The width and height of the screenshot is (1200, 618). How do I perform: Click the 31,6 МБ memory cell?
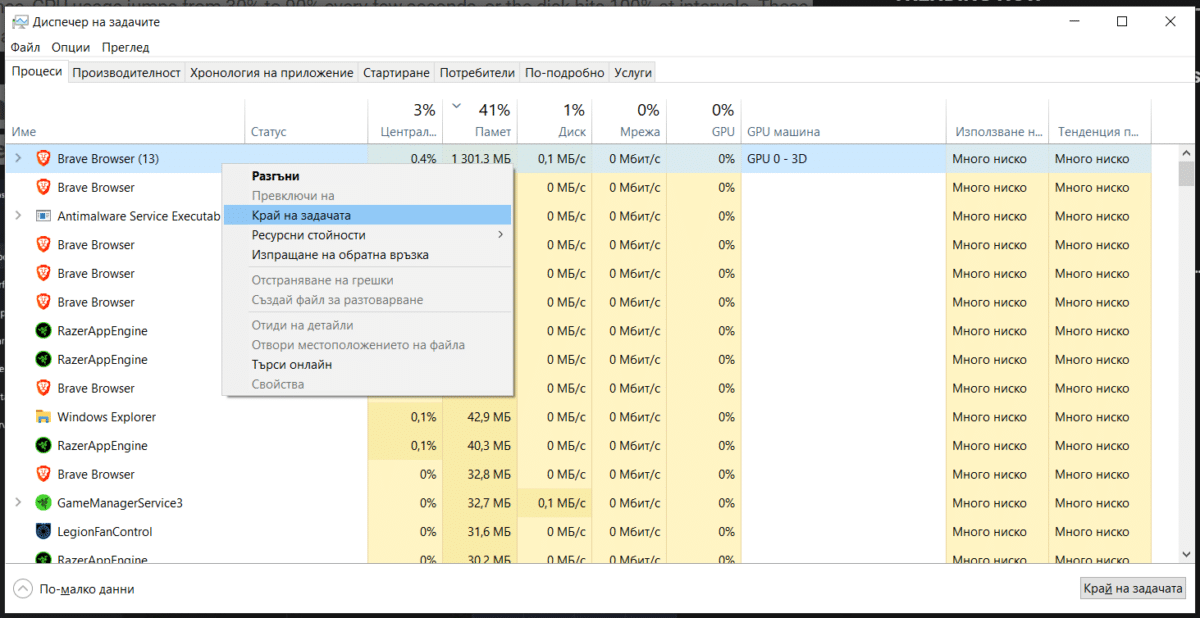pyautogui.click(x=488, y=532)
